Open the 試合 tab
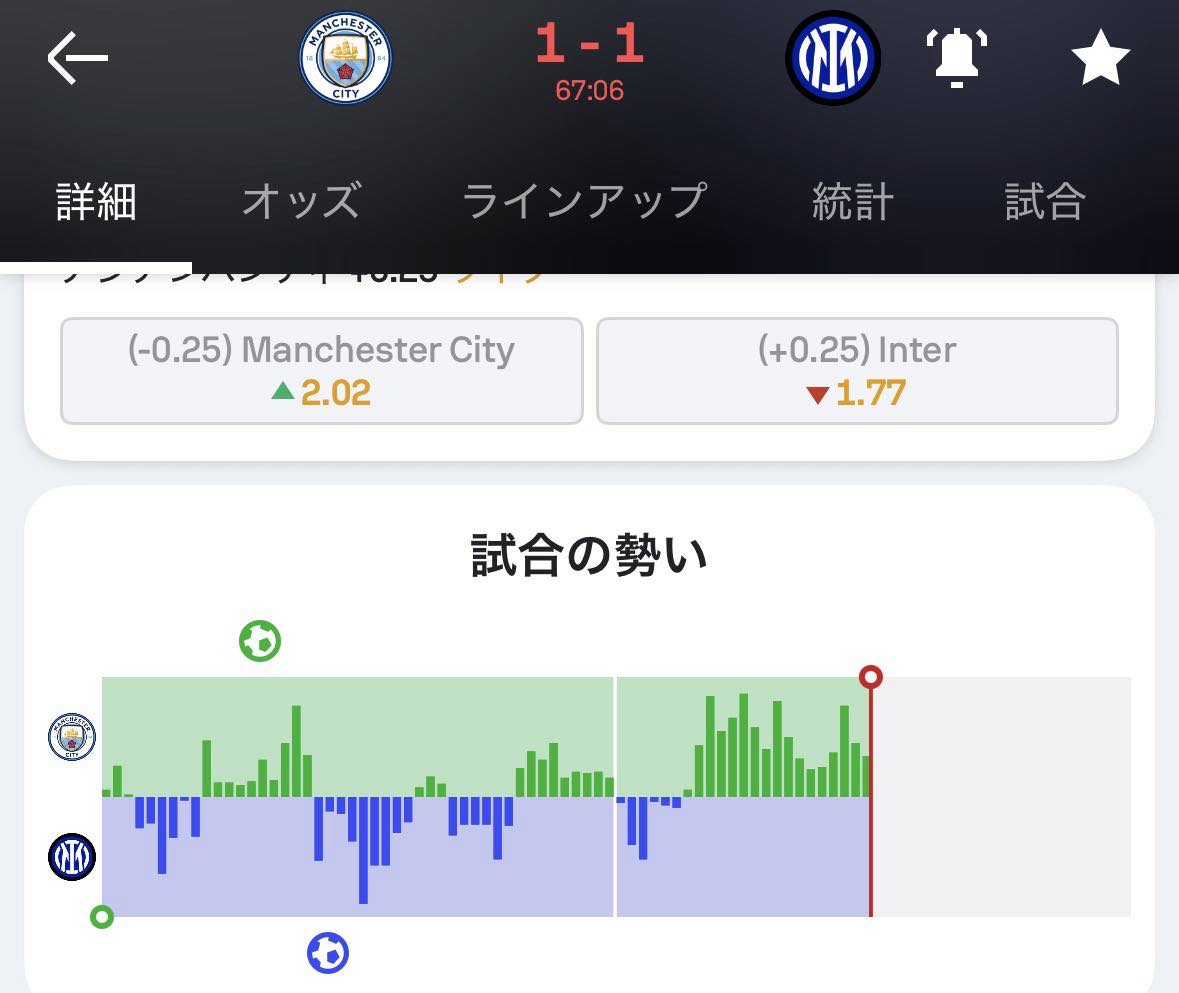Viewport: 1179px width, 993px height. [x=1045, y=201]
